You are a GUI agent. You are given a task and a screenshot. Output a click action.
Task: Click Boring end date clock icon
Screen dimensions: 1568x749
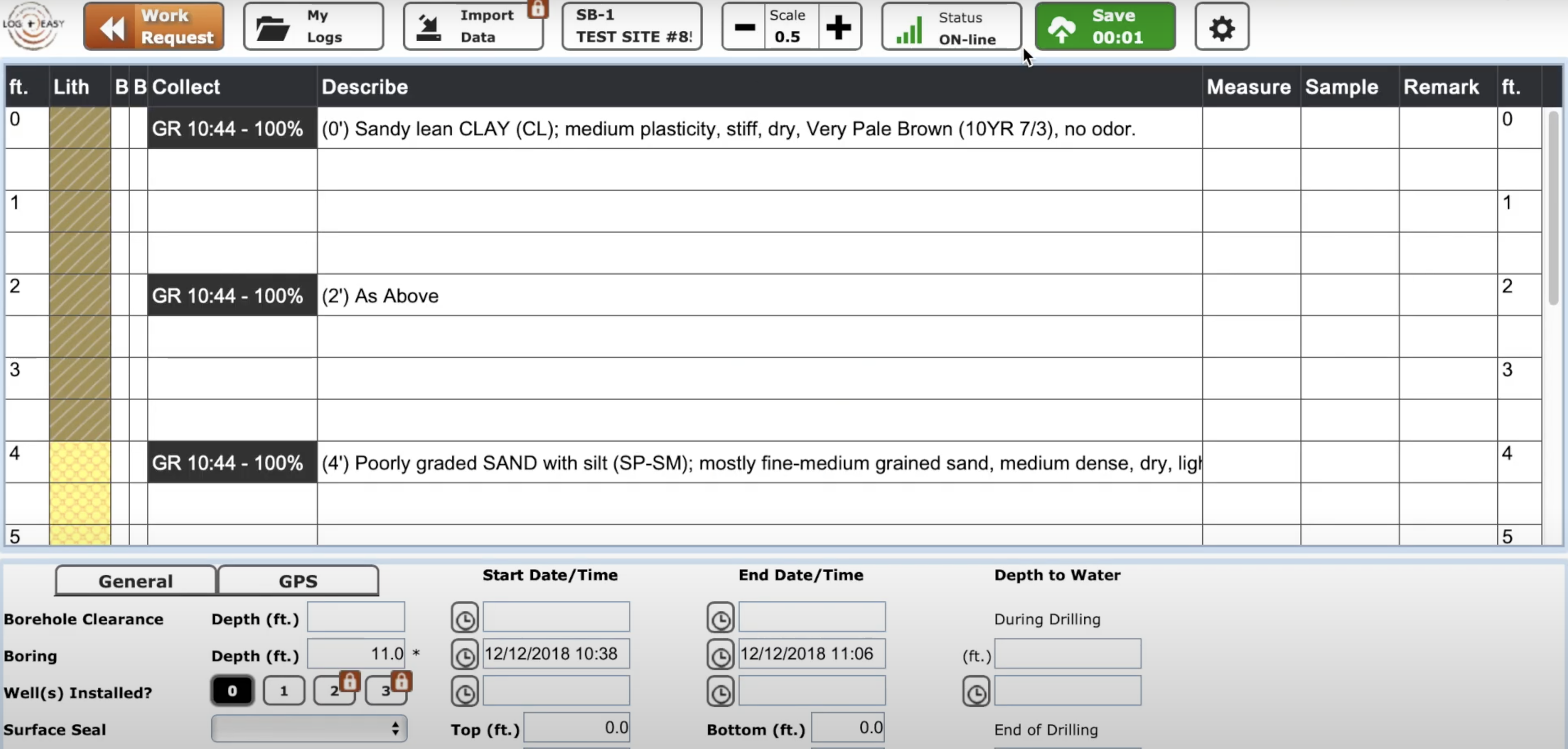coord(720,655)
